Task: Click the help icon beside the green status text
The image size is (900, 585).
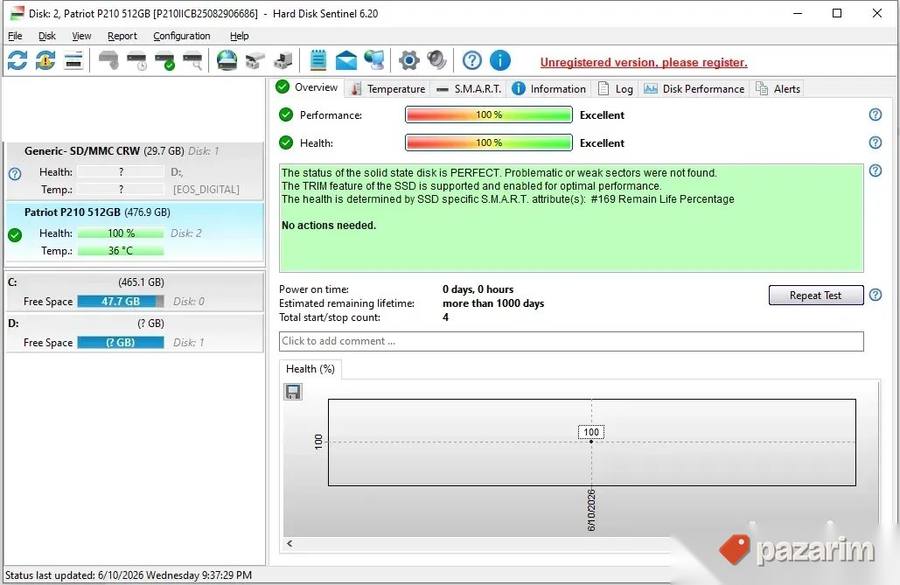Action: click(x=875, y=171)
